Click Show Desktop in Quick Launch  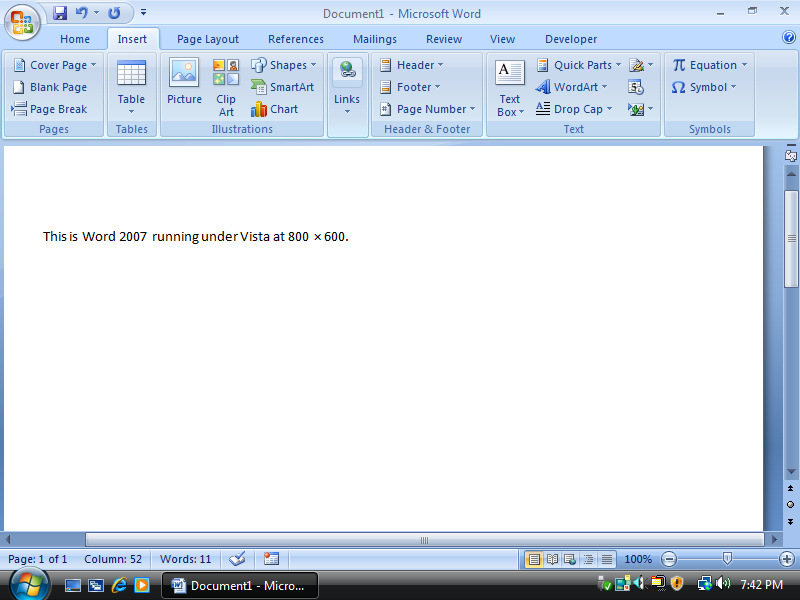[x=72, y=585]
